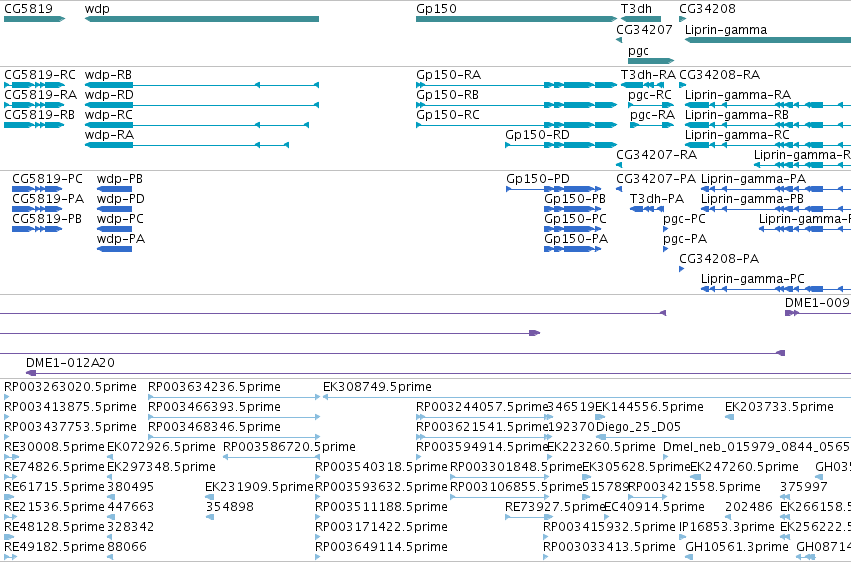
Task: Click the pgc gene bar
Action: [651, 61]
